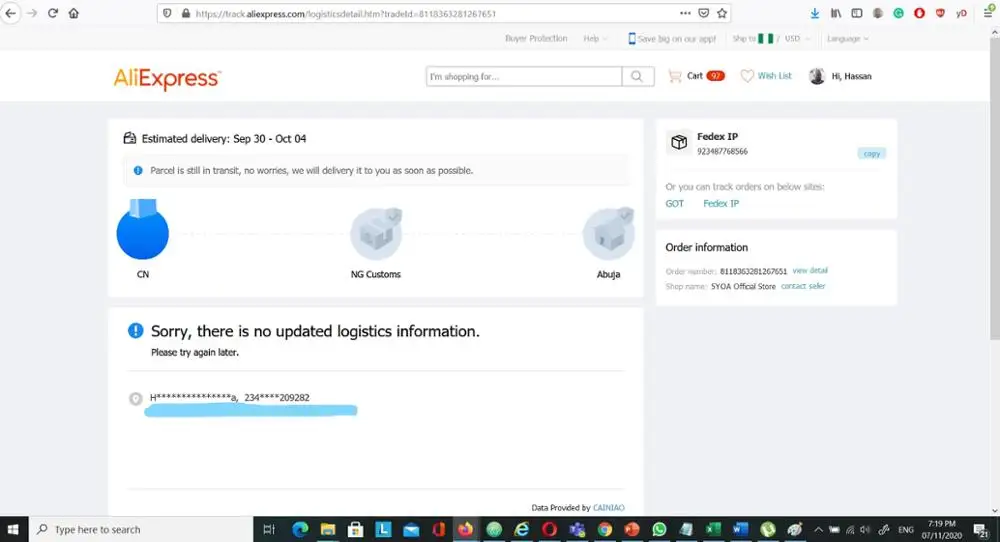Image resolution: width=1000 pixels, height=542 pixels.
Task: Expand the Ship to / USD dropdown
Action: point(771,38)
